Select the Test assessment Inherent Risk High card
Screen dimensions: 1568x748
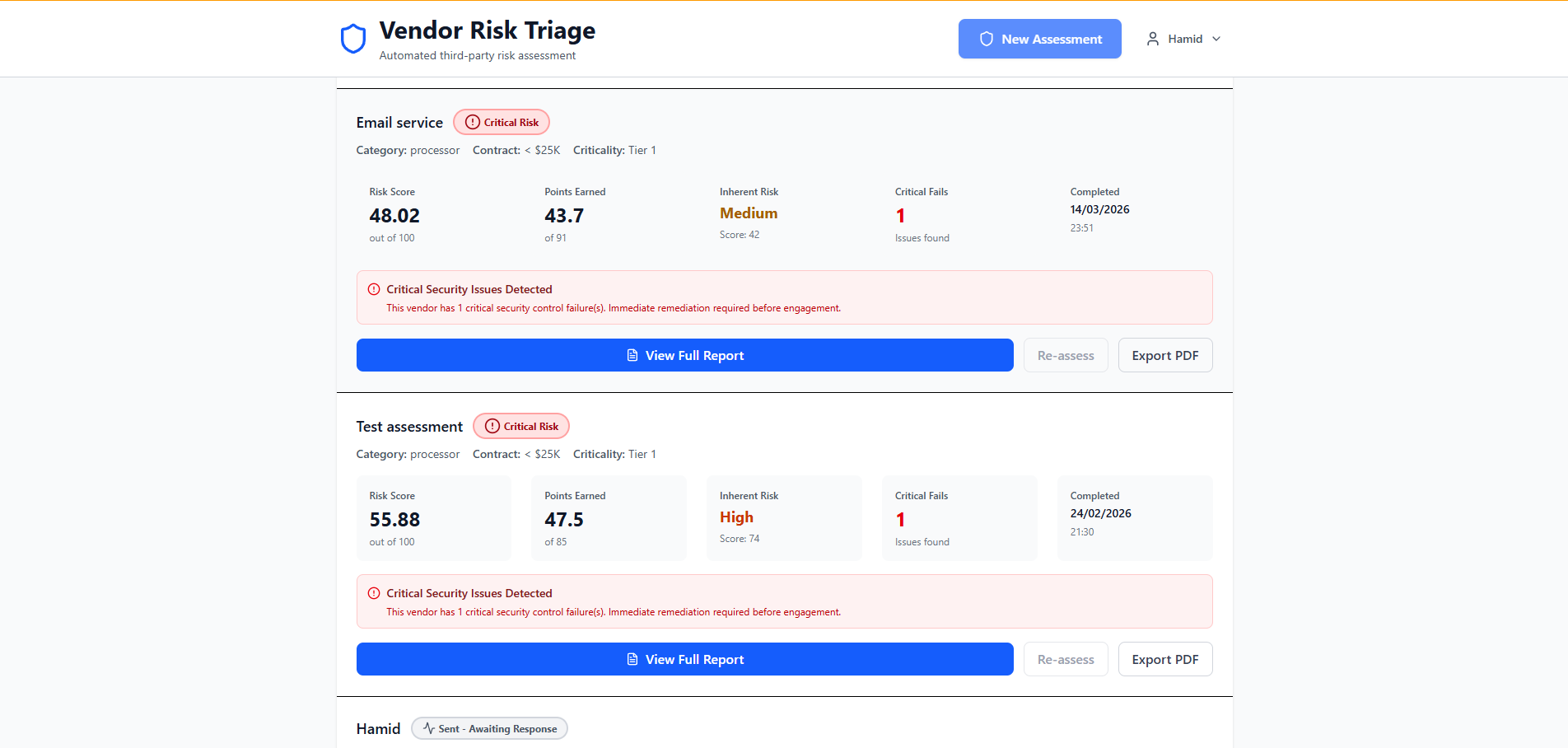(783, 518)
